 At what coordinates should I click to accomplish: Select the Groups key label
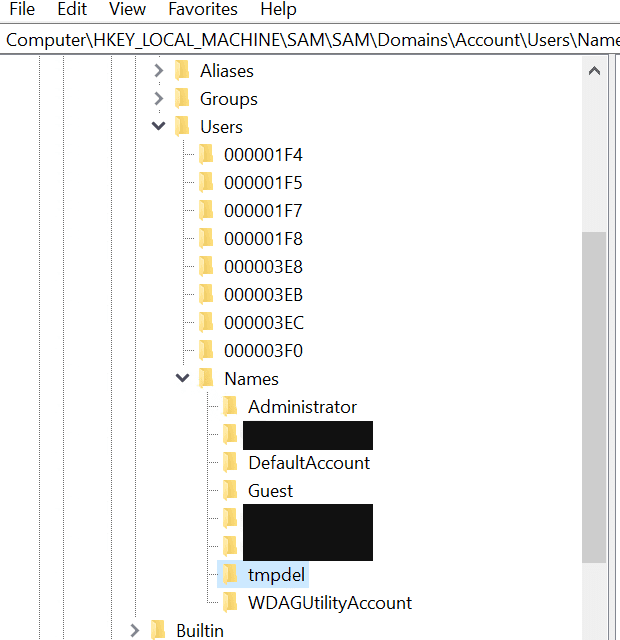(229, 99)
